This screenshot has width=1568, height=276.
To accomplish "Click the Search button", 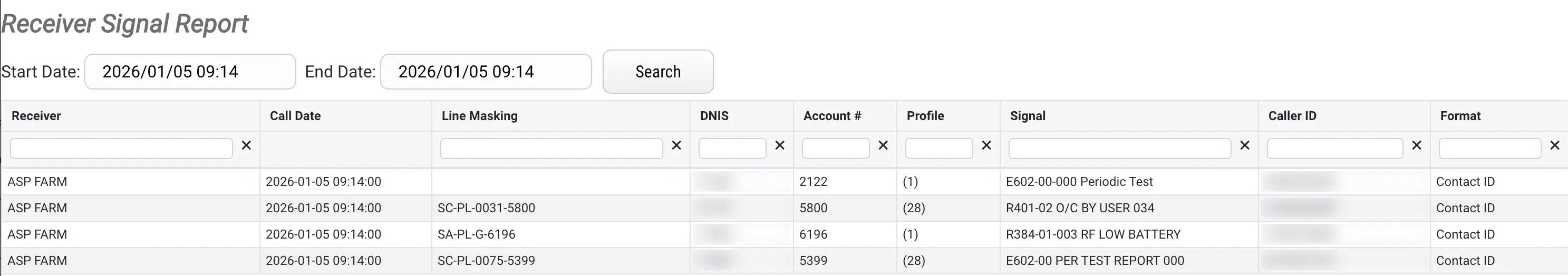I will coord(657,72).
